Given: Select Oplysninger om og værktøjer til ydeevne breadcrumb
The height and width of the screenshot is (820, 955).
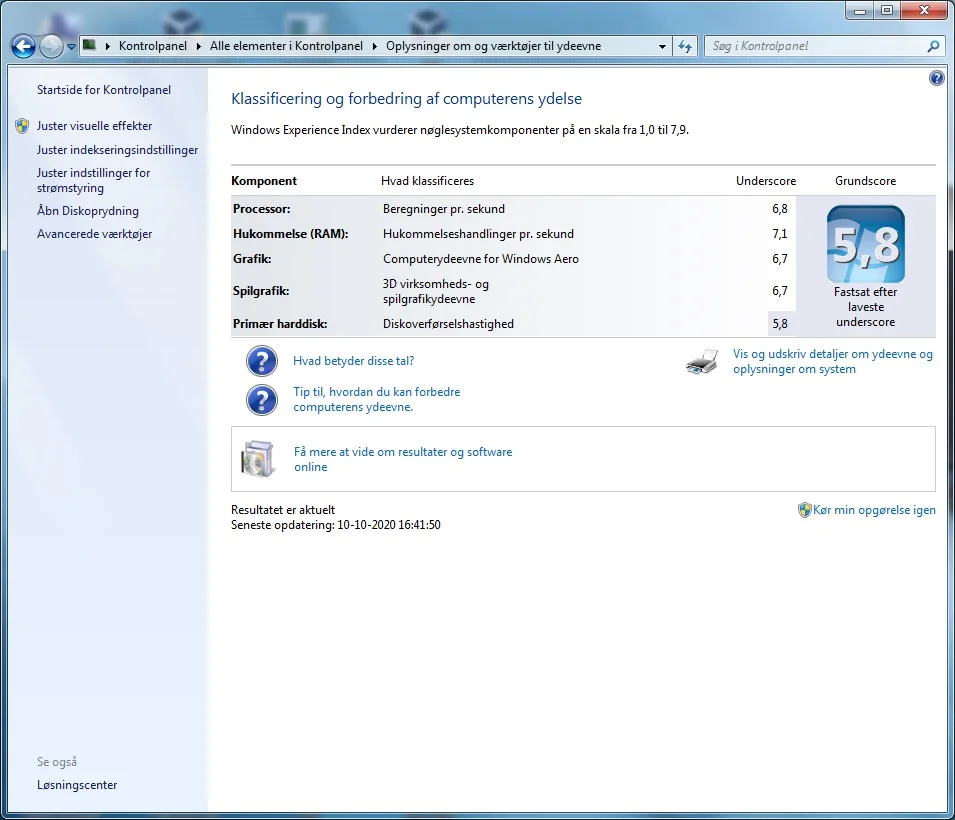Looking at the screenshot, I should point(493,46).
